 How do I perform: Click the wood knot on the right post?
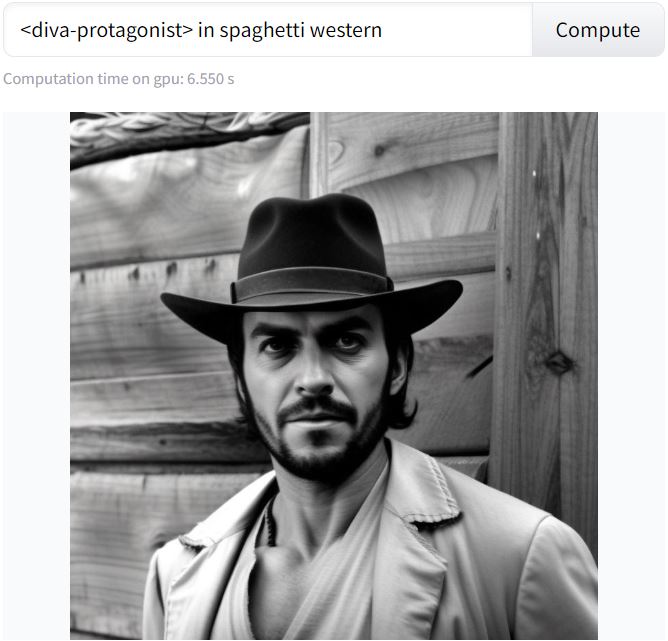tap(558, 363)
